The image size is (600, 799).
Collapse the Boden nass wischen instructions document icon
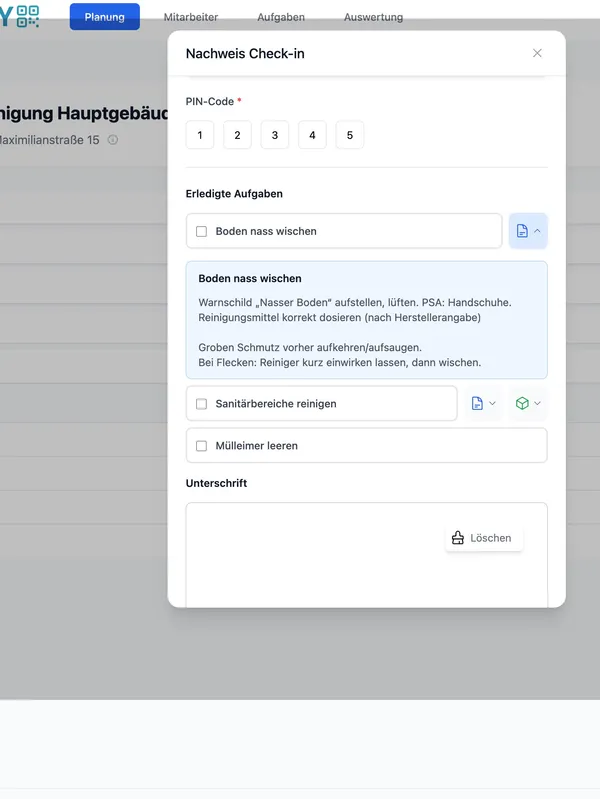click(x=522, y=231)
